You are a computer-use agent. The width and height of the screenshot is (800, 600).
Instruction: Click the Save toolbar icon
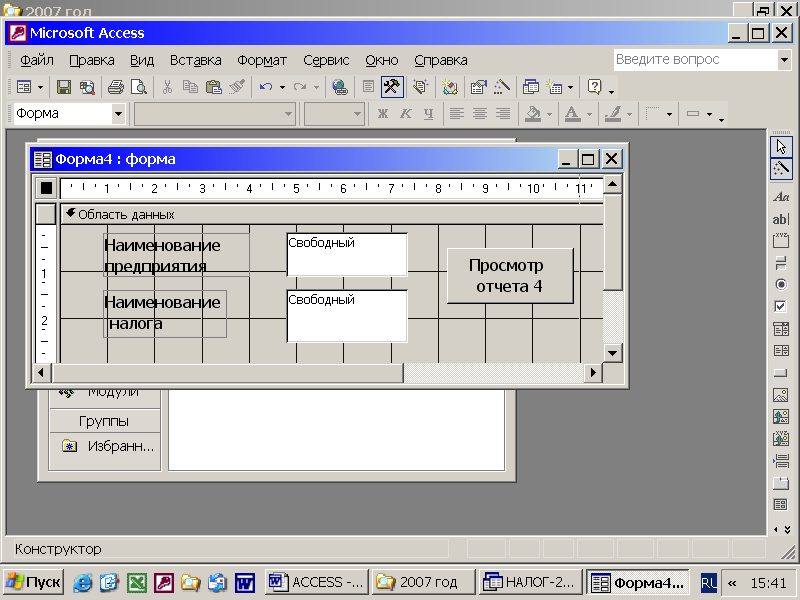pos(64,87)
